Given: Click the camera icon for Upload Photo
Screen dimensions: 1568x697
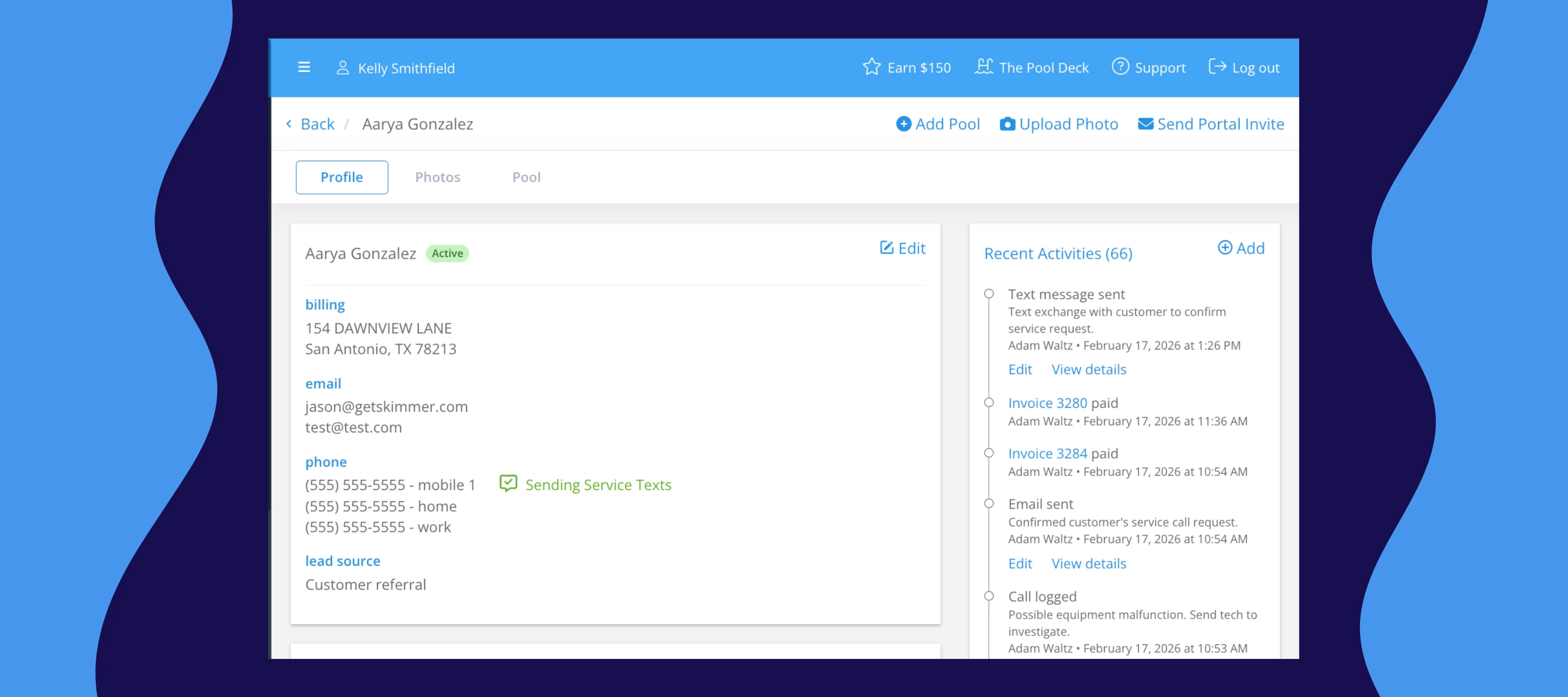Looking at the screenshot, I should [x=1007, y=124].
